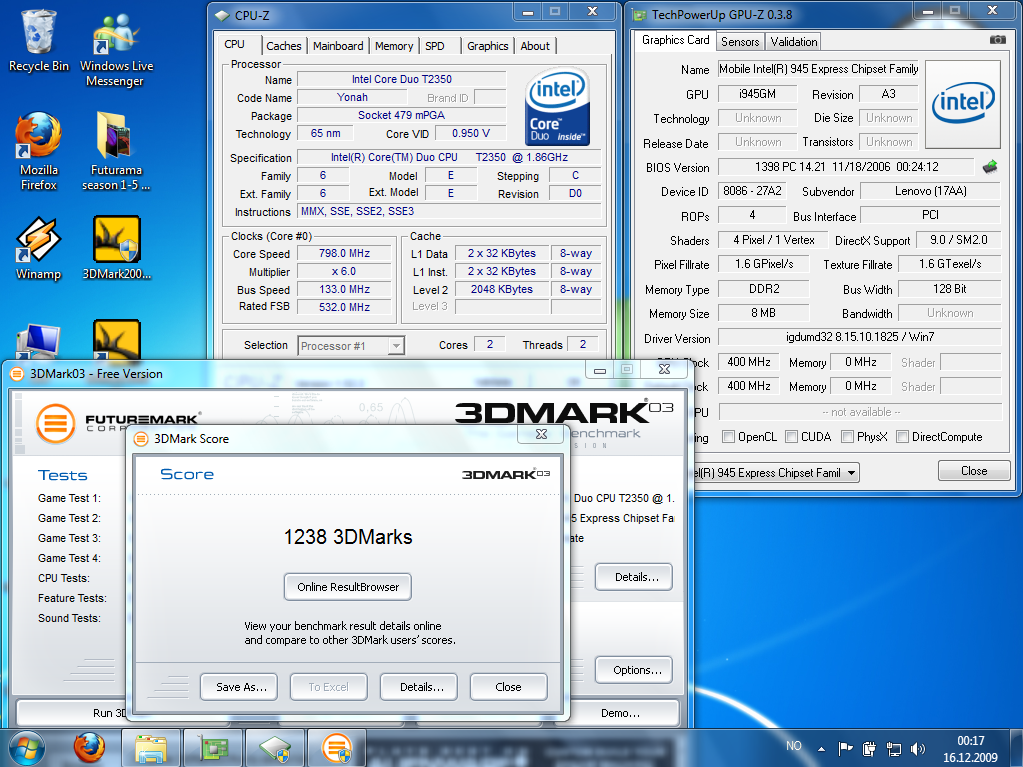This screenshot has height=767, width=1023.
Task: Switch to the Caches tab in CPU-Z
Action: (284, 46)
